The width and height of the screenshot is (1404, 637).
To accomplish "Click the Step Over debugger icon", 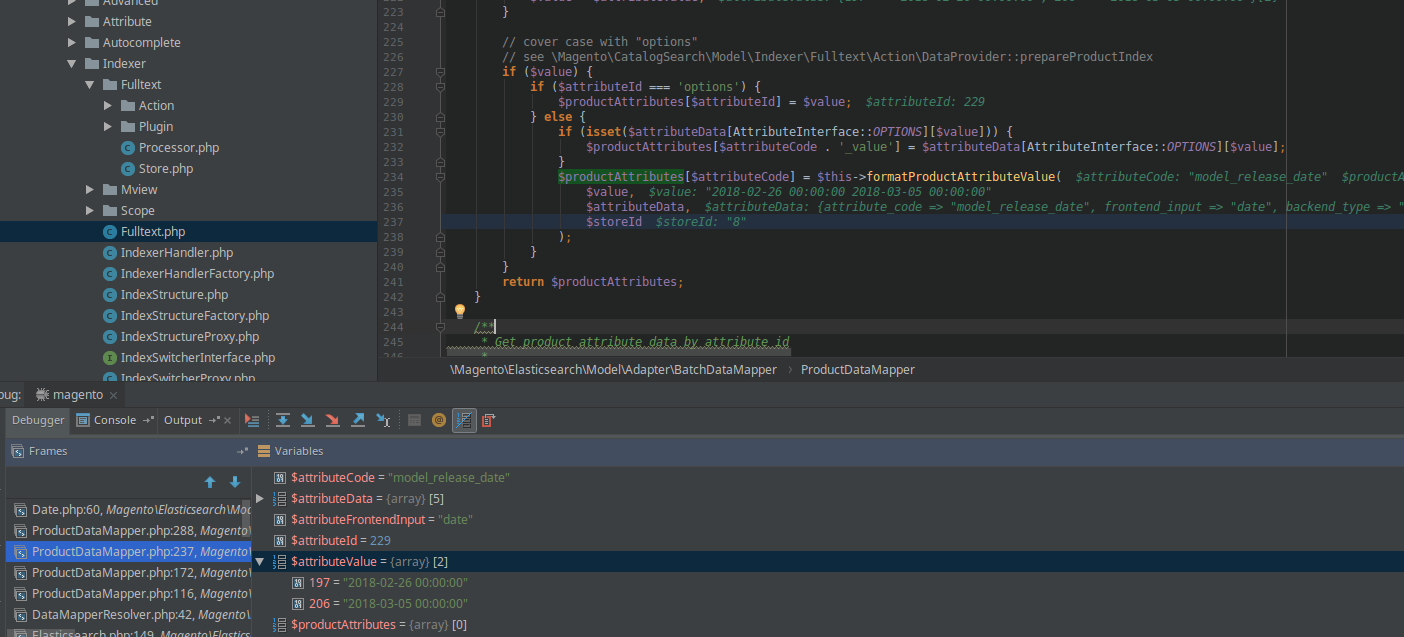I will tap(283, 420).
